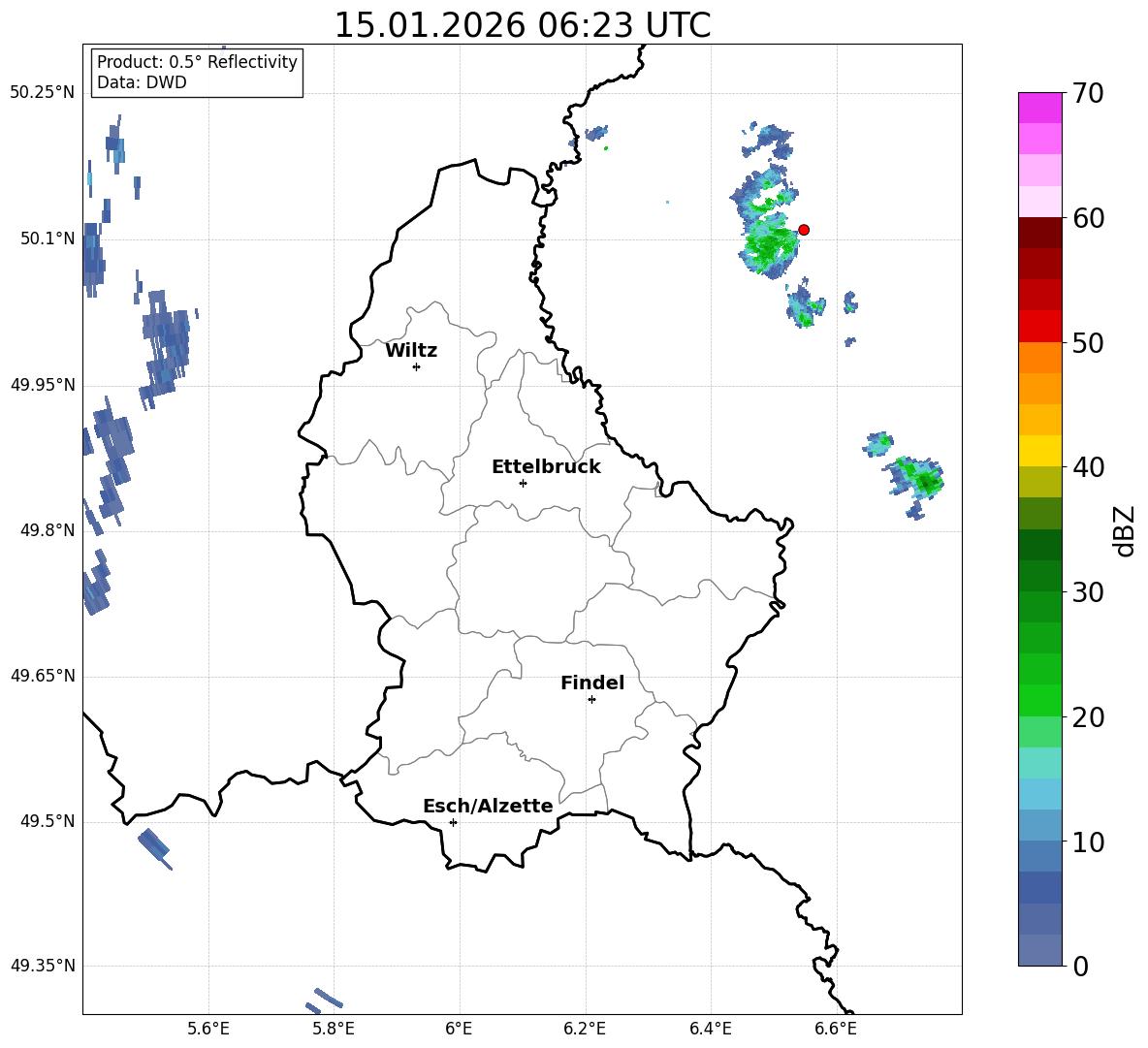Click the 6°E longitude label
Viewport: 1148px width, 1048px height.
coord(459,1029)
